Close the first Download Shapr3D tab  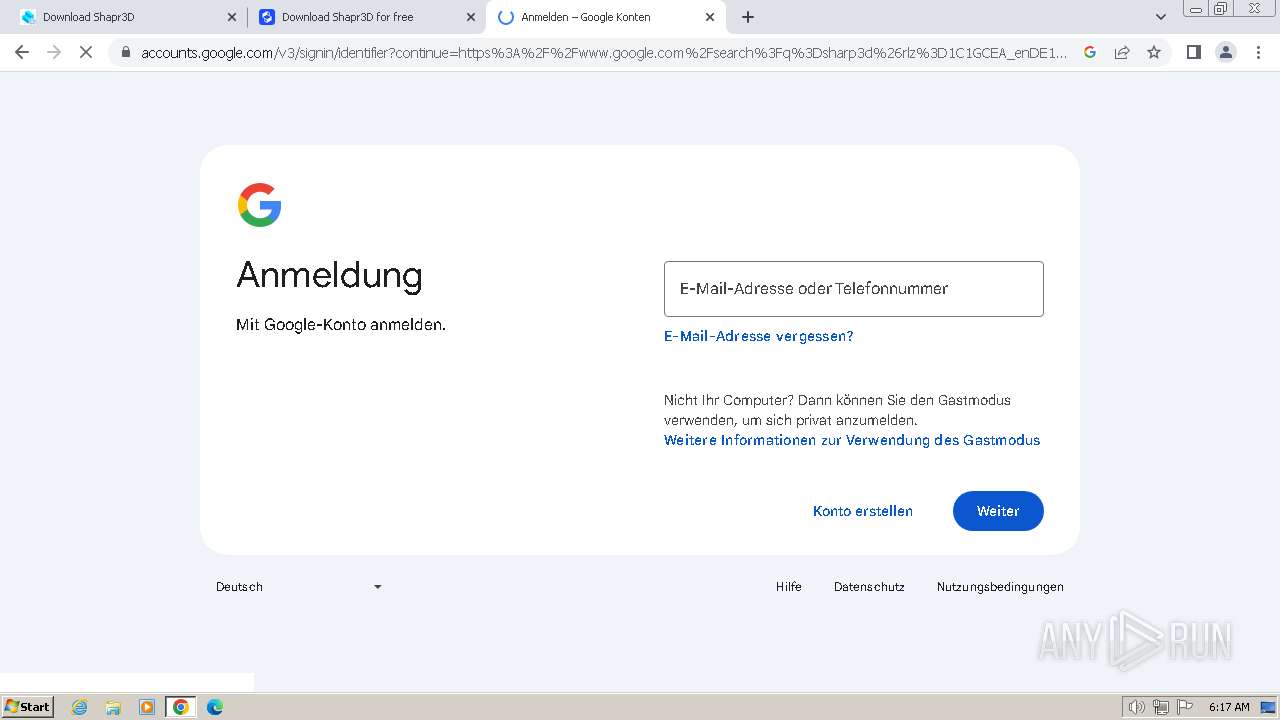(x=232, y=17)
